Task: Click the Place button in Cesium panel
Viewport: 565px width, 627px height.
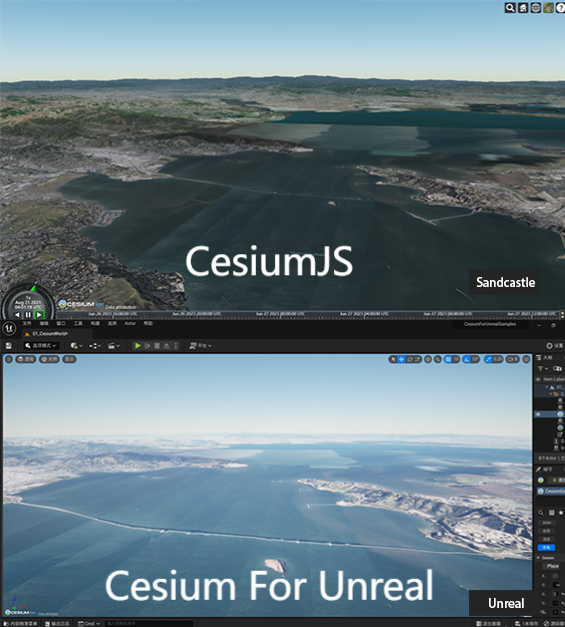Action: point(553,566)
